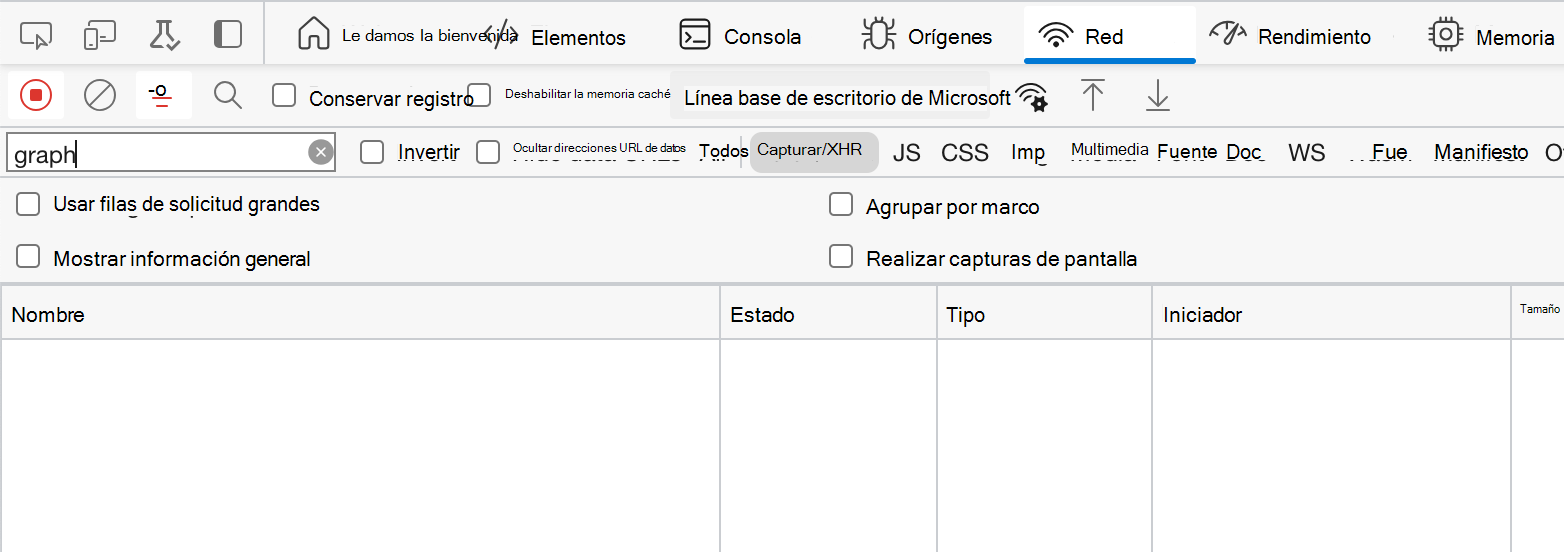Toggle device emulation icon
The height and width of the screenshot is (552, 1564).
[100, 36]
